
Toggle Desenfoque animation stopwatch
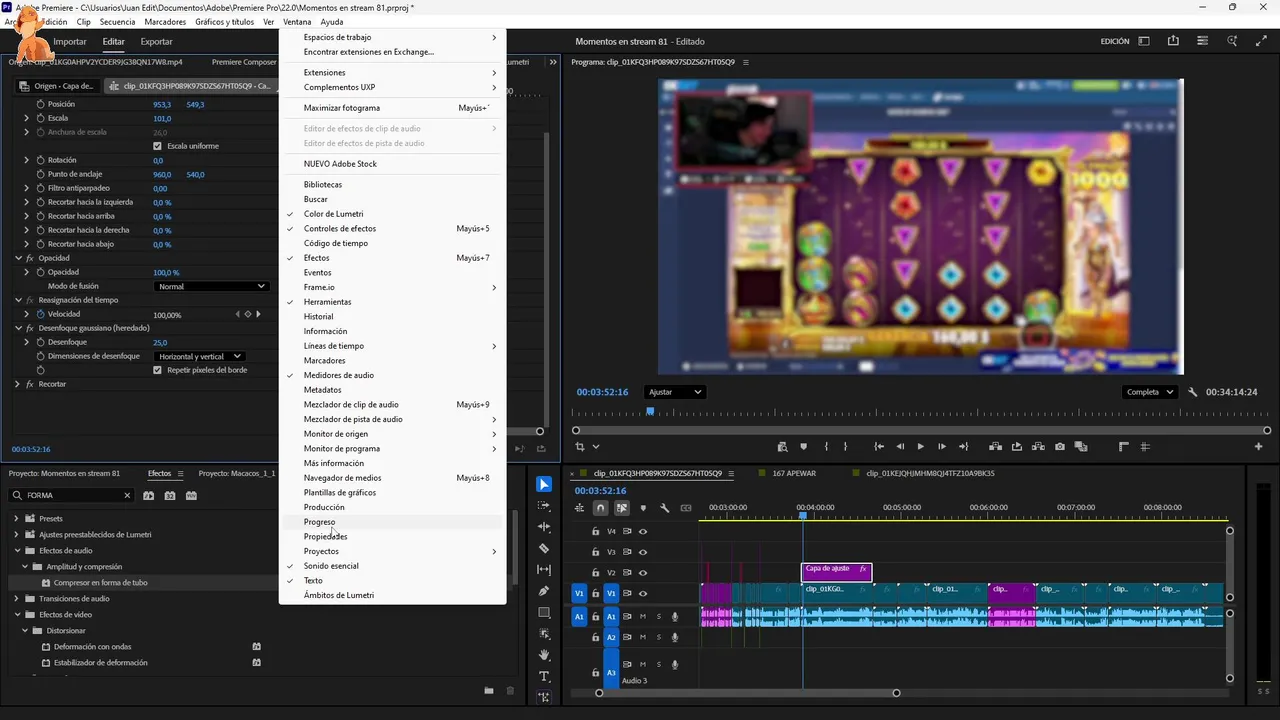click(40, 342)
